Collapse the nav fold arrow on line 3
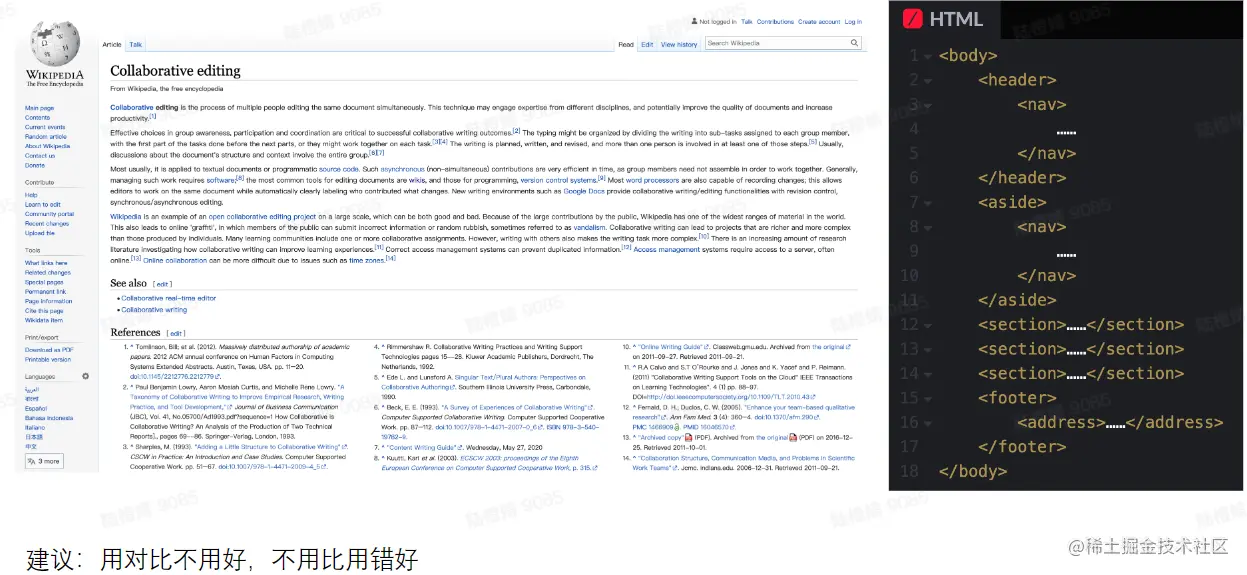Viewport: 1247px width, 575px height. 929,105
